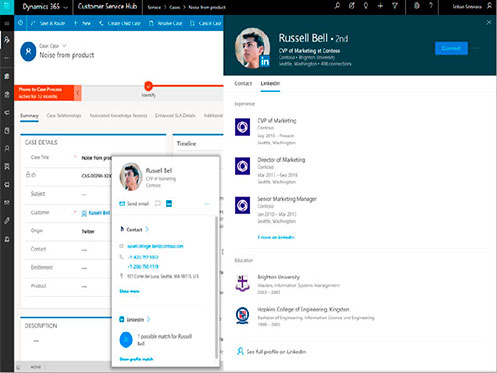The image size is (497, 373).
Task: Click the more on LinkedIn link under Experience
Action: click(x=276, y=237)
